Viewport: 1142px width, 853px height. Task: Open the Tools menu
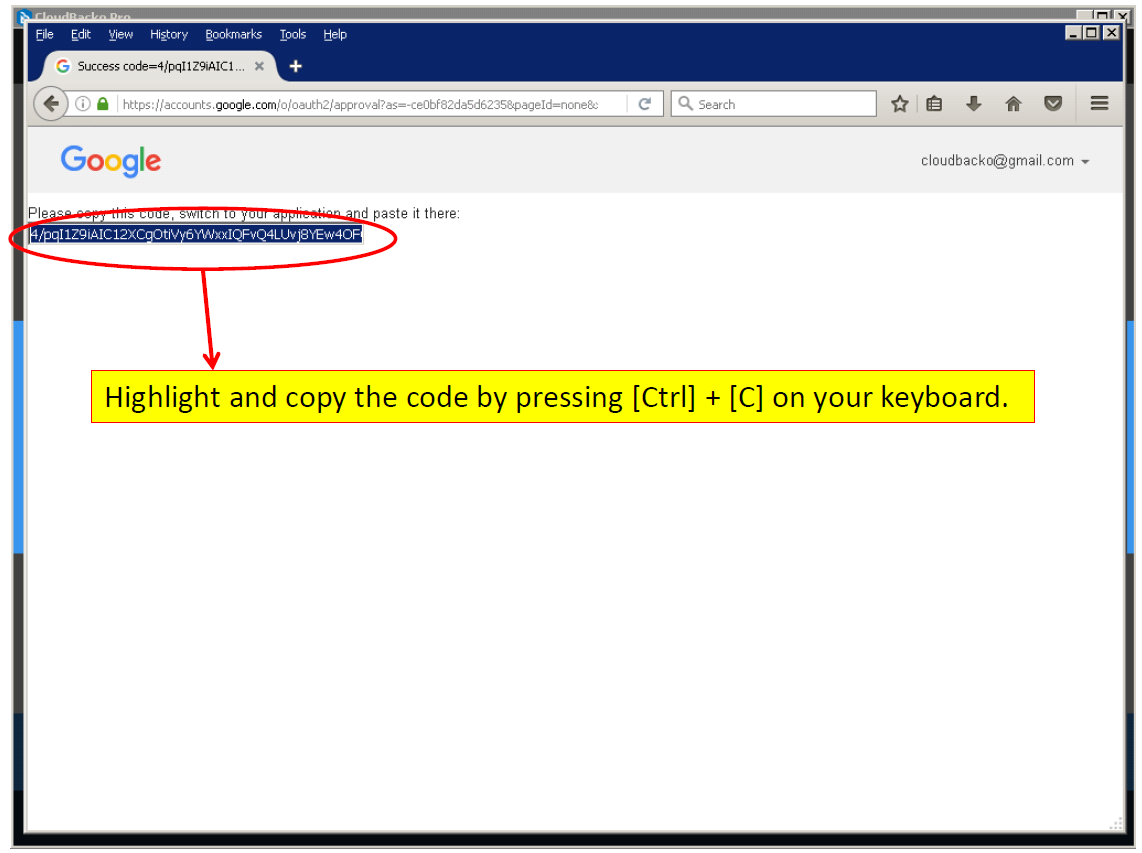(x=293, y=34)
